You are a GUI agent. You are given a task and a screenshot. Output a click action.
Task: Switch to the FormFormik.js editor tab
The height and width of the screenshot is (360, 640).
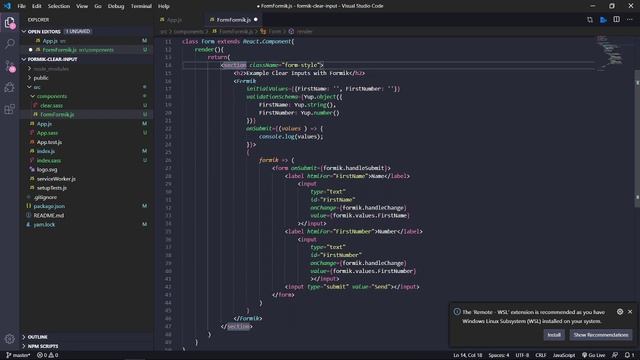[x=233, y=20]
